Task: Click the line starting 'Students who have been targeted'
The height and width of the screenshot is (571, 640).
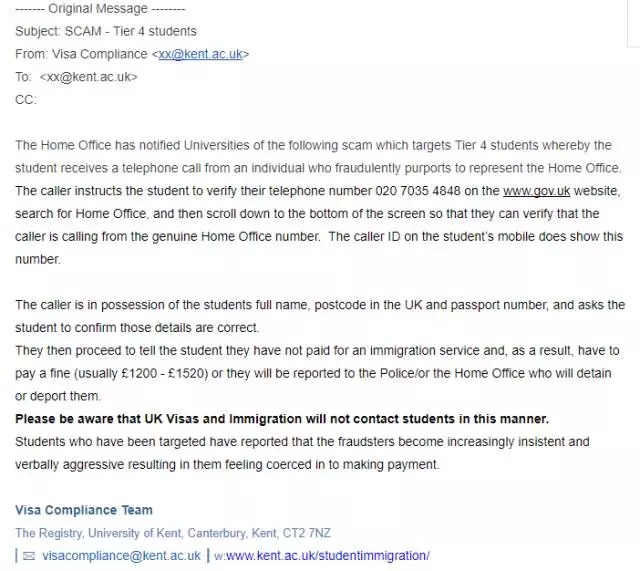Action: 302,441
